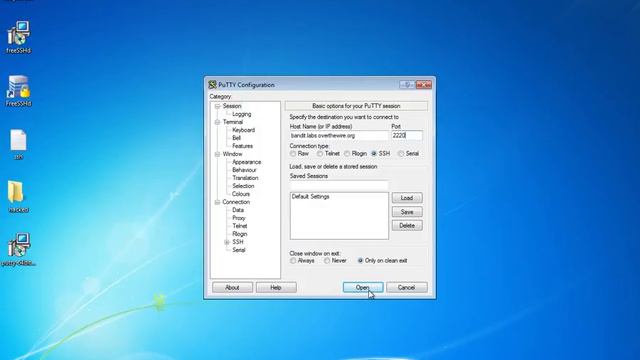This screenshot has width=640, height=360.
Task: Click the Host Name input field
Action: point(339,136)
